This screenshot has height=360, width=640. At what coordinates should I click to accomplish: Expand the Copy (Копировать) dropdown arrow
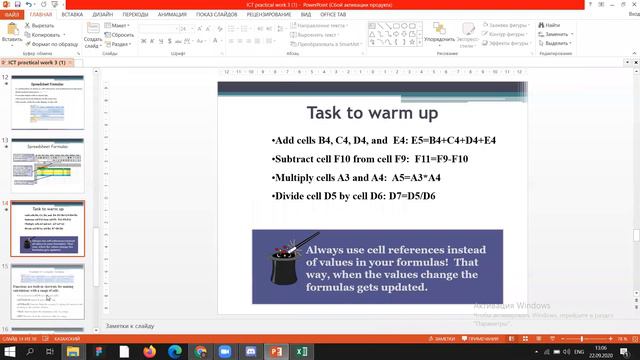[64, 35]
